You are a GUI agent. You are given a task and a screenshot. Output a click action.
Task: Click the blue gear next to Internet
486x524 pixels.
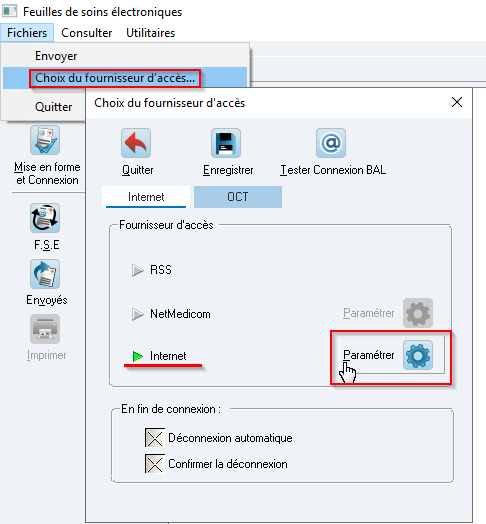(418, 355)
